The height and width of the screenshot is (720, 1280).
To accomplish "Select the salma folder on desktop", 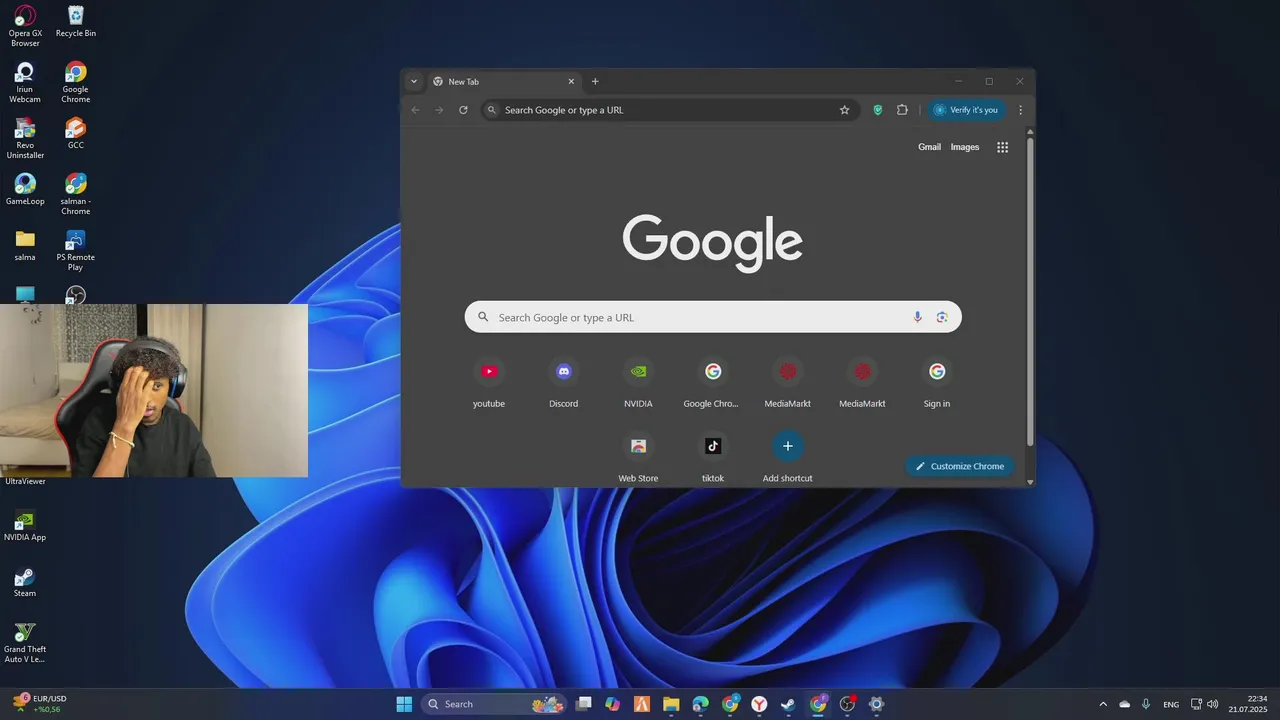I will [25, 245].
